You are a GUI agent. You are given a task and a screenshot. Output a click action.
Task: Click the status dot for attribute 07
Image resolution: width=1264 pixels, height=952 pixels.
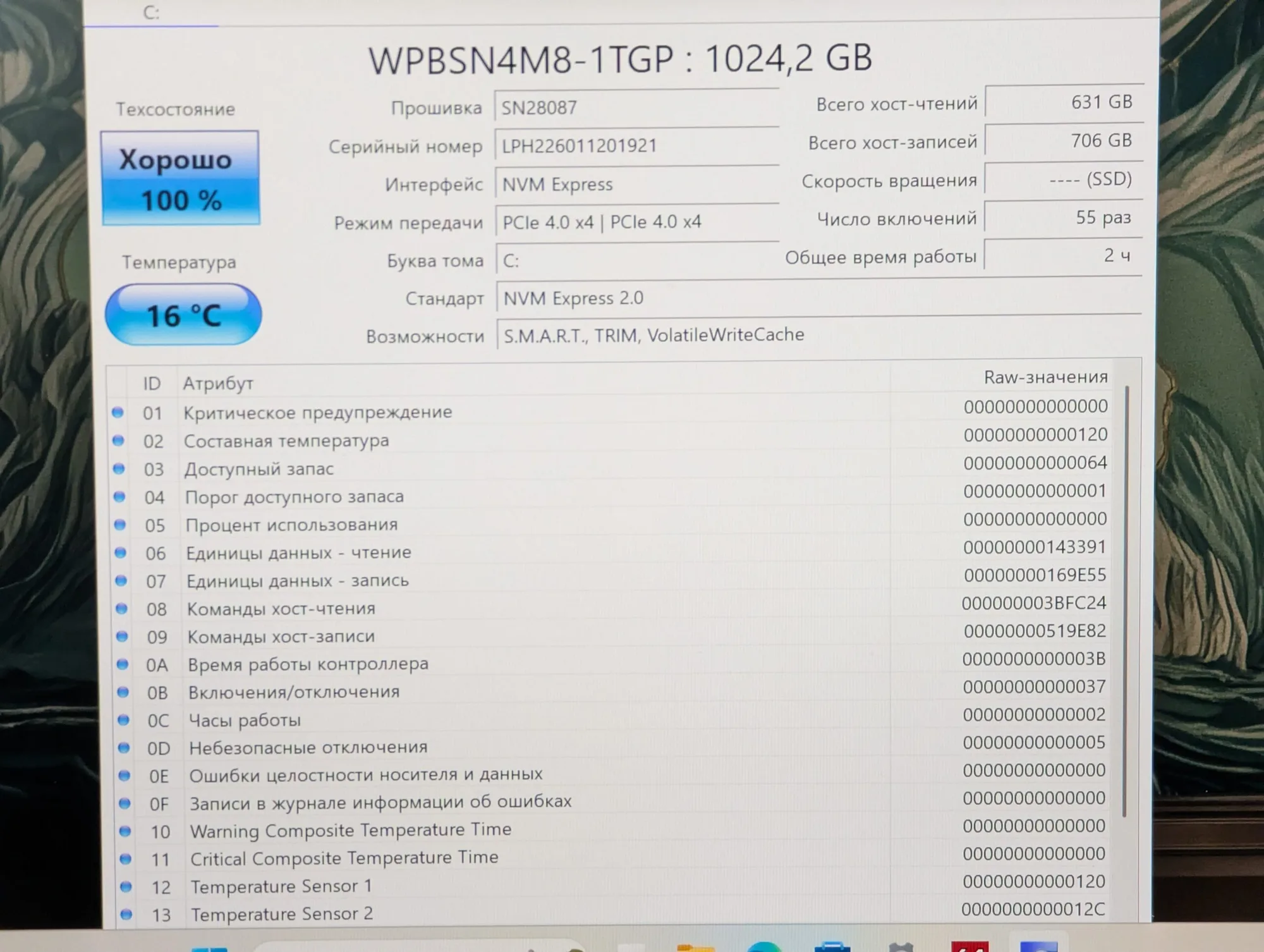121,580
